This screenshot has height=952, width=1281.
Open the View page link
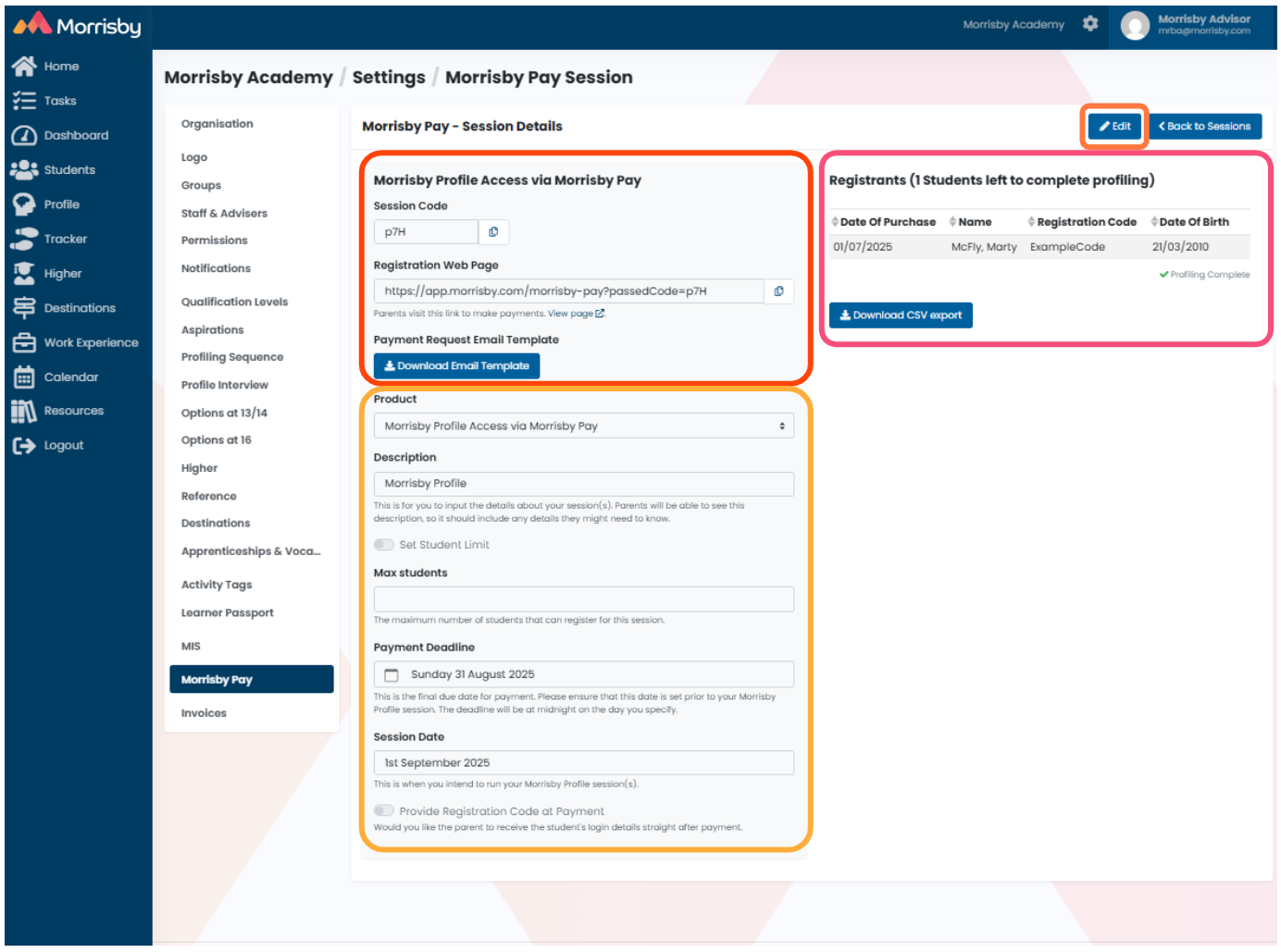[x=570, y=314]
